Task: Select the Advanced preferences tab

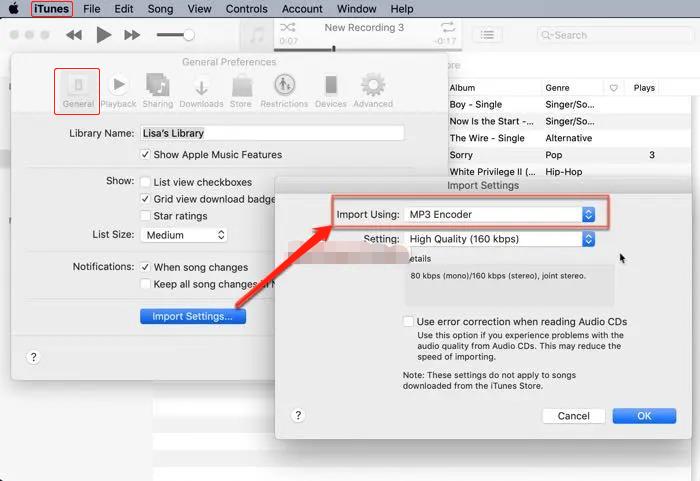Action: (373, 91)
